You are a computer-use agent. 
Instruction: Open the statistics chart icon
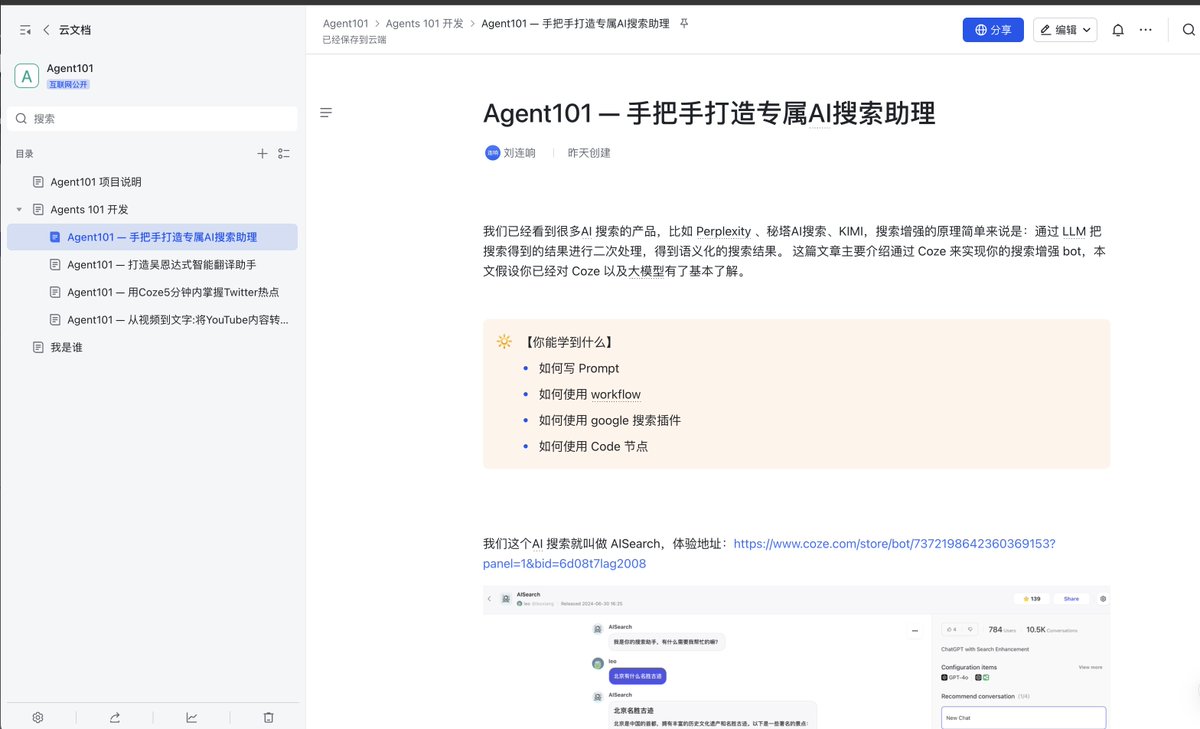[192, 717]
